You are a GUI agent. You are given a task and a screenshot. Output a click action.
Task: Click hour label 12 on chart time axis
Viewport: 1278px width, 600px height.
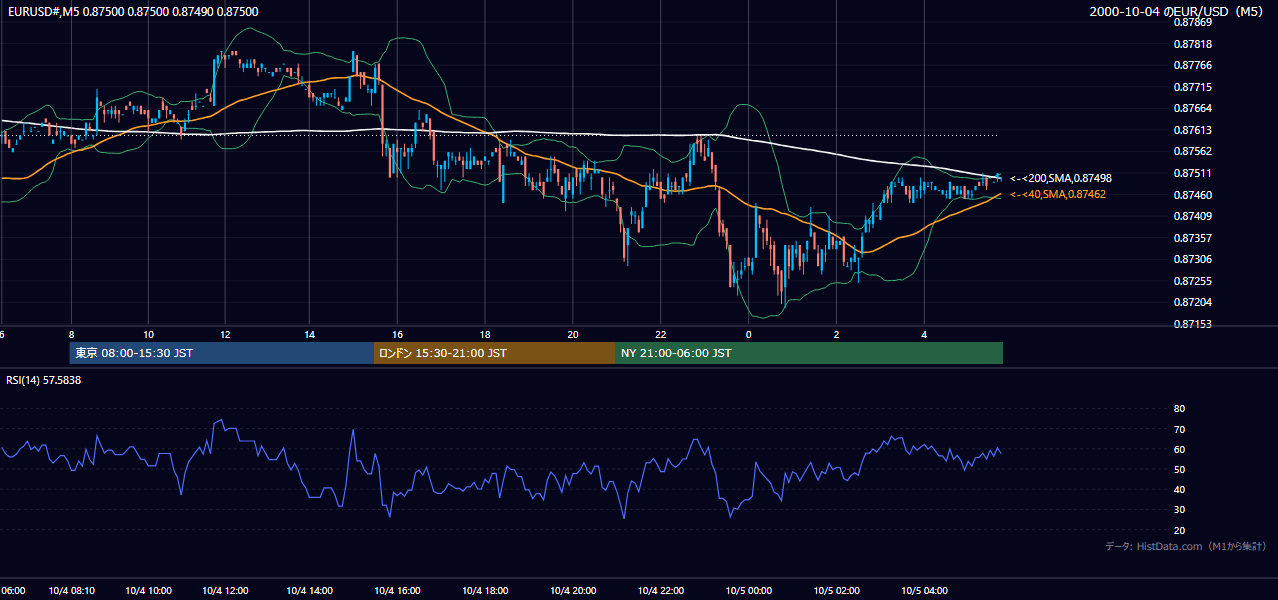[x=225, y=334]
